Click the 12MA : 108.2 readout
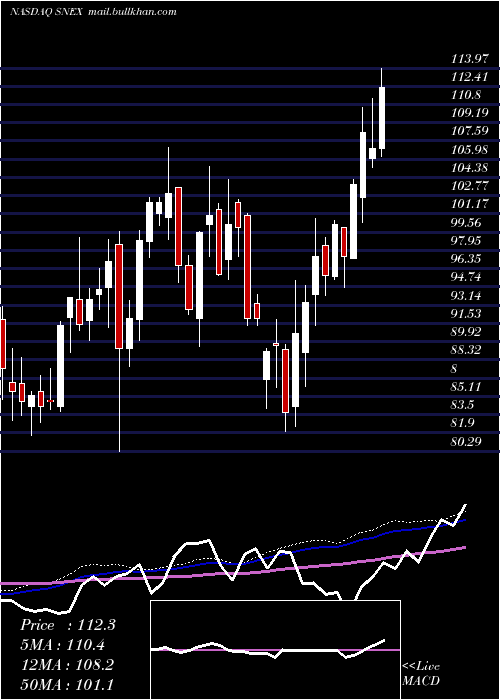 point(67,664)
